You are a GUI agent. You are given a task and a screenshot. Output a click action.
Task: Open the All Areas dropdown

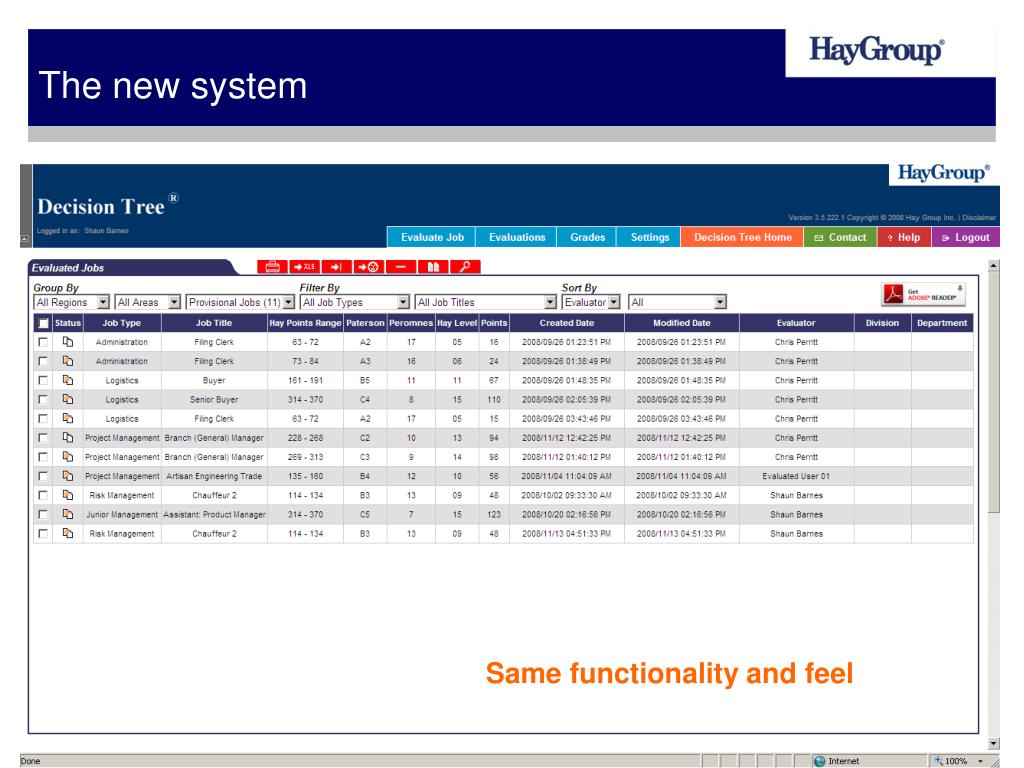tap(148, 302)
